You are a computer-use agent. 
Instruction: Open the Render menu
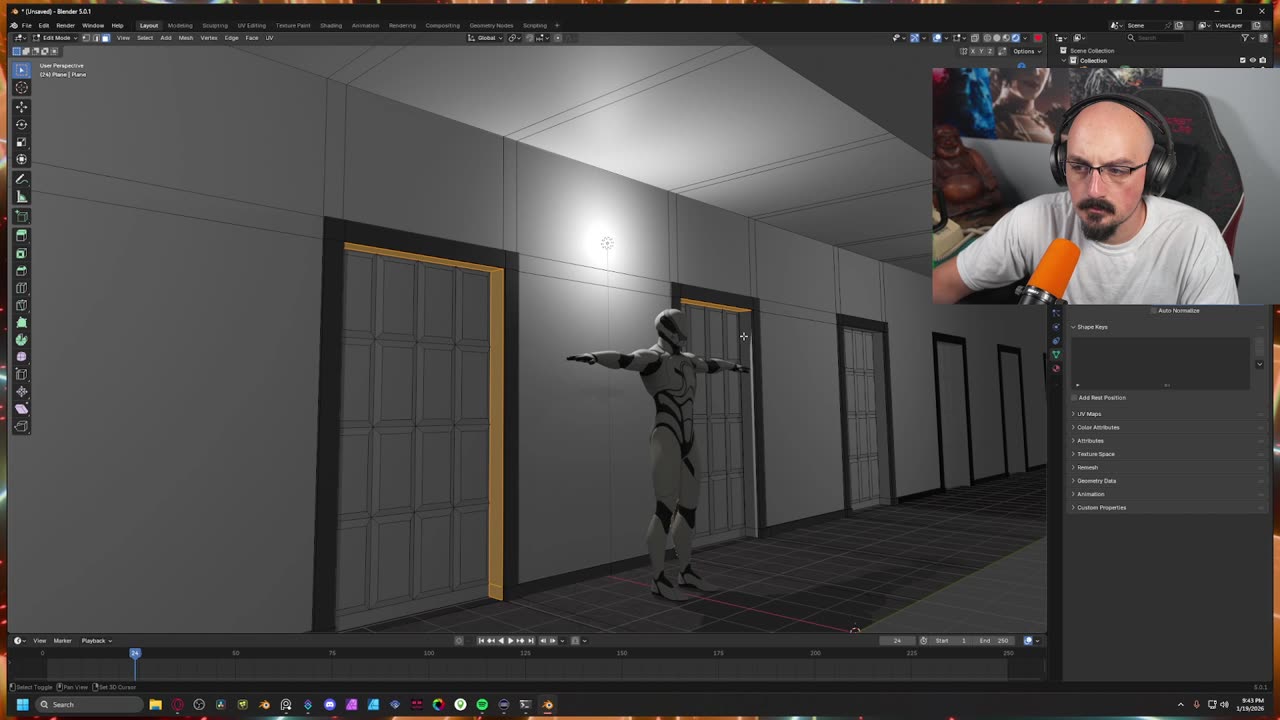click(x=65, y=25)
